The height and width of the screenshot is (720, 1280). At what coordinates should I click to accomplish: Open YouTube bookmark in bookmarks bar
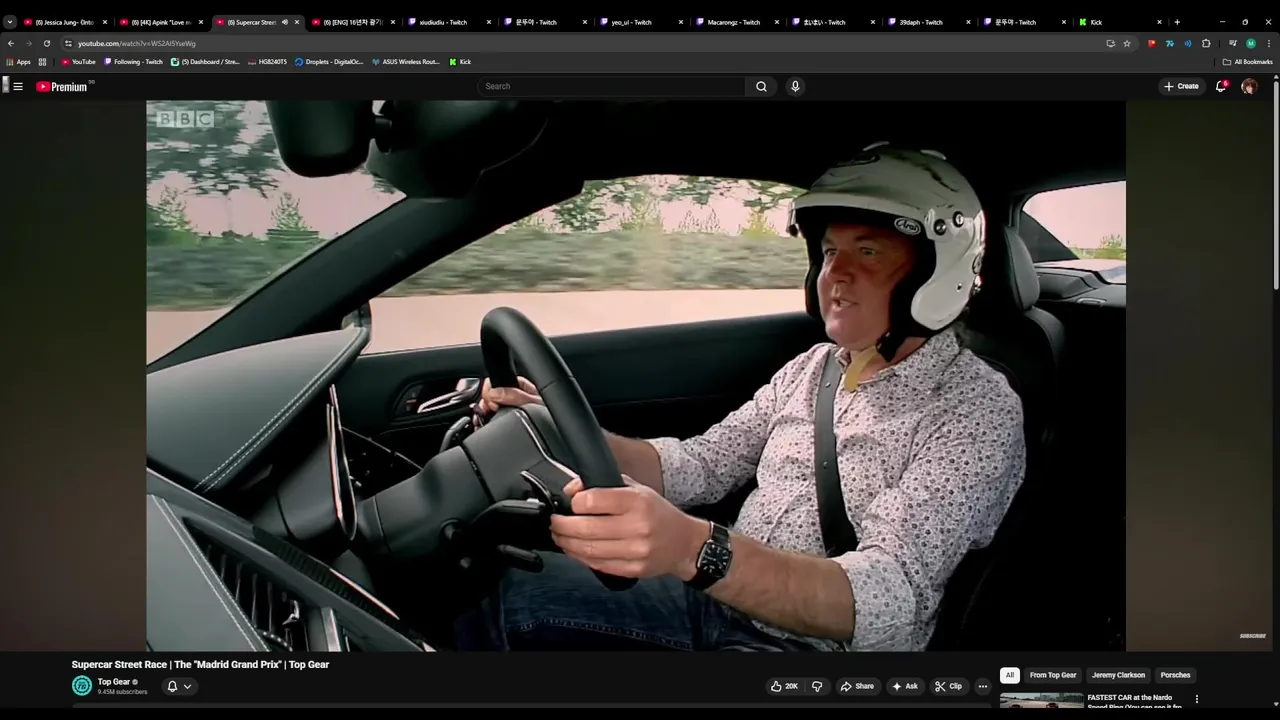[79, 62]
